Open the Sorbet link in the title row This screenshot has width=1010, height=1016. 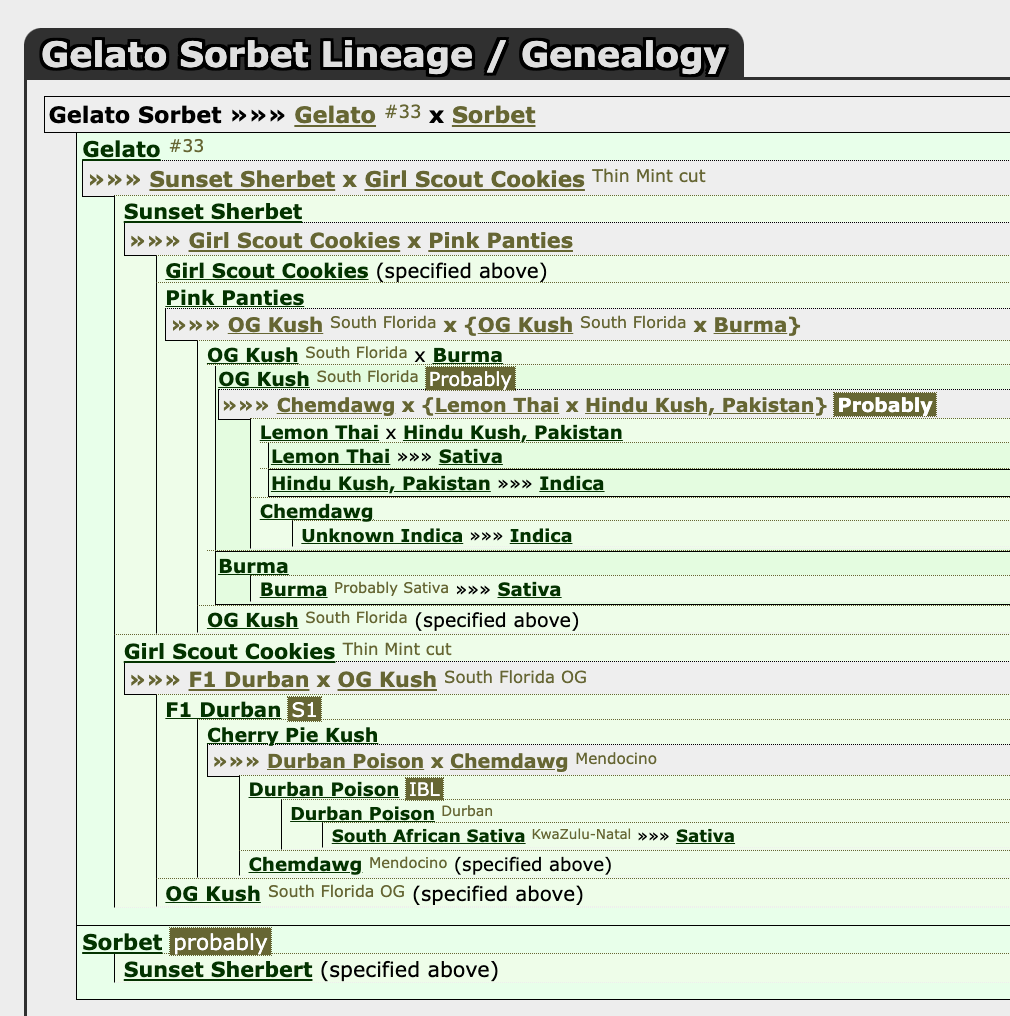pyautogui.click(x=494, y=115)
